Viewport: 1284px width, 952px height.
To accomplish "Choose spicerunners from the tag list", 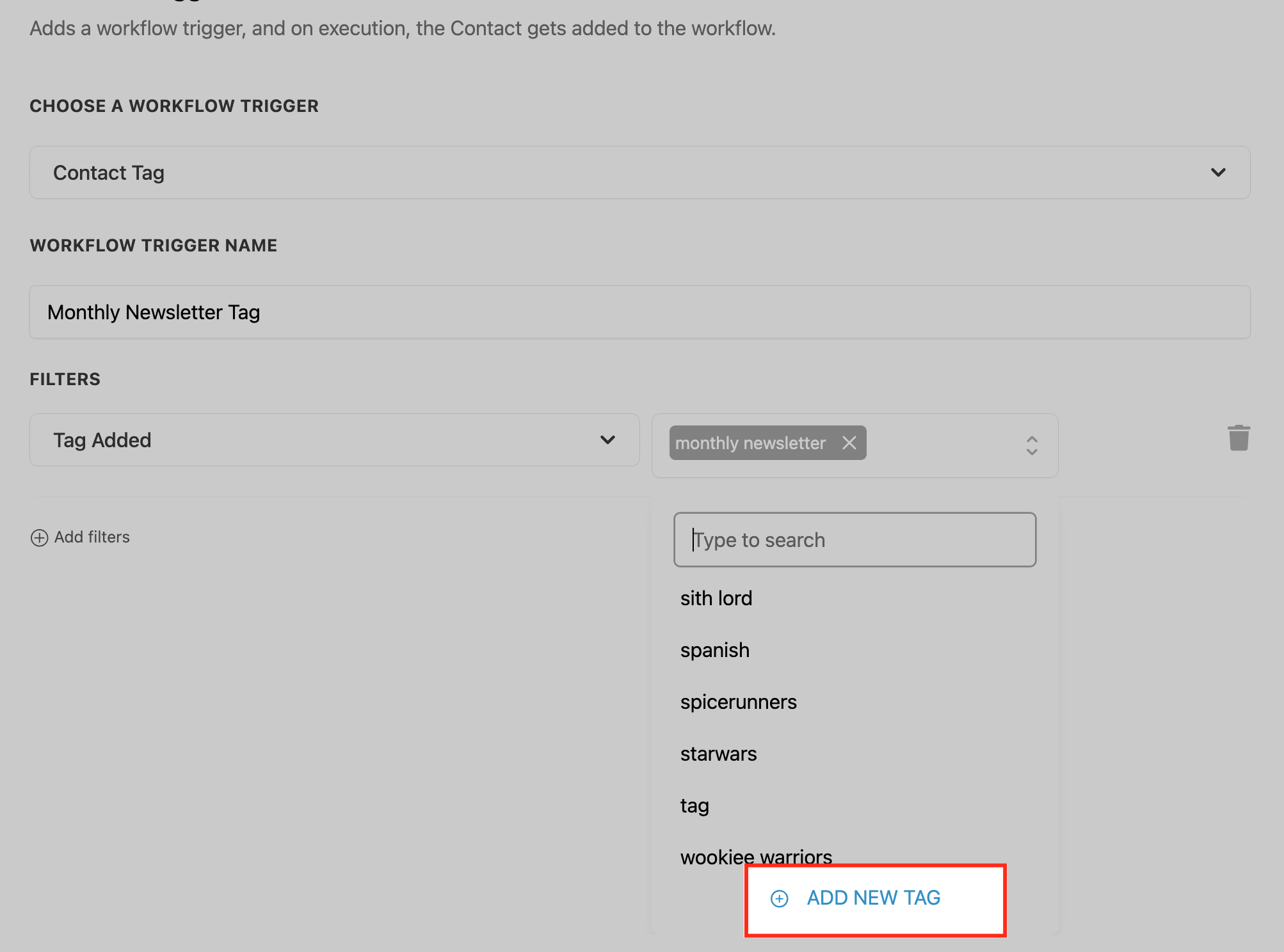I will pyautogui.click(x=738, y=702).
